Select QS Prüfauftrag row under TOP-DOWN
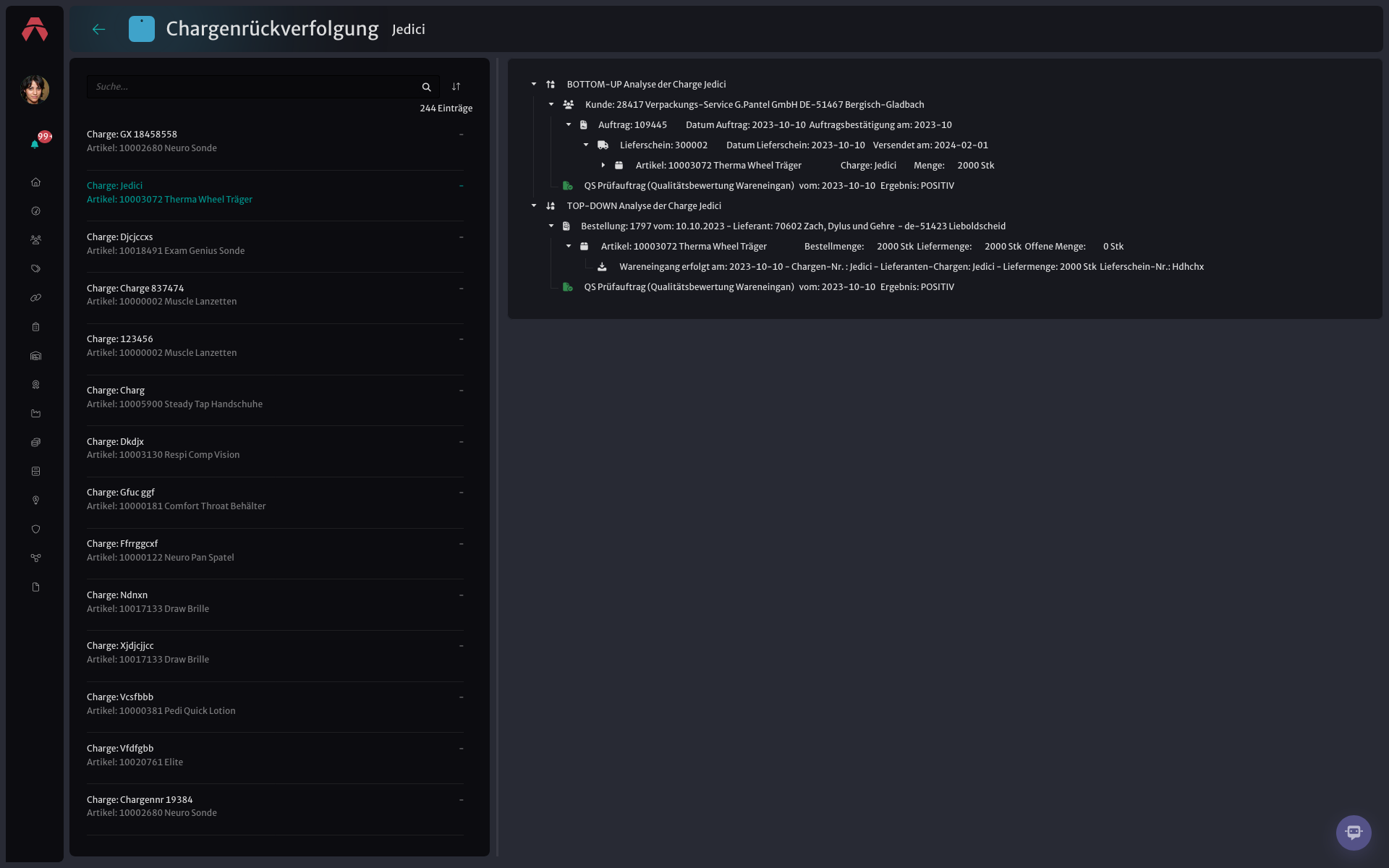Viewport: 1389px width, 868px height. [769, 287]
